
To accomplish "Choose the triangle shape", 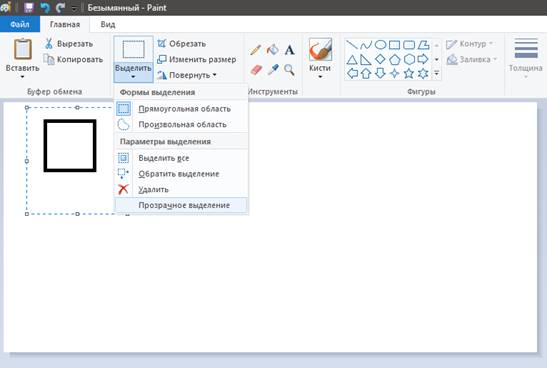I will [352, 59].
